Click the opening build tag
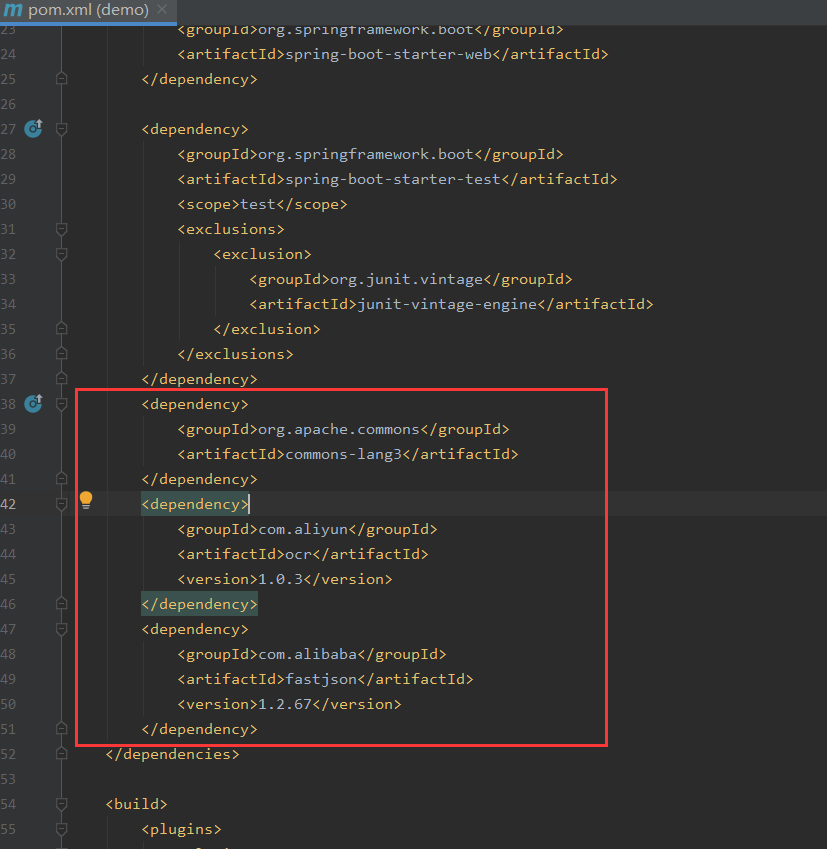 136,804
